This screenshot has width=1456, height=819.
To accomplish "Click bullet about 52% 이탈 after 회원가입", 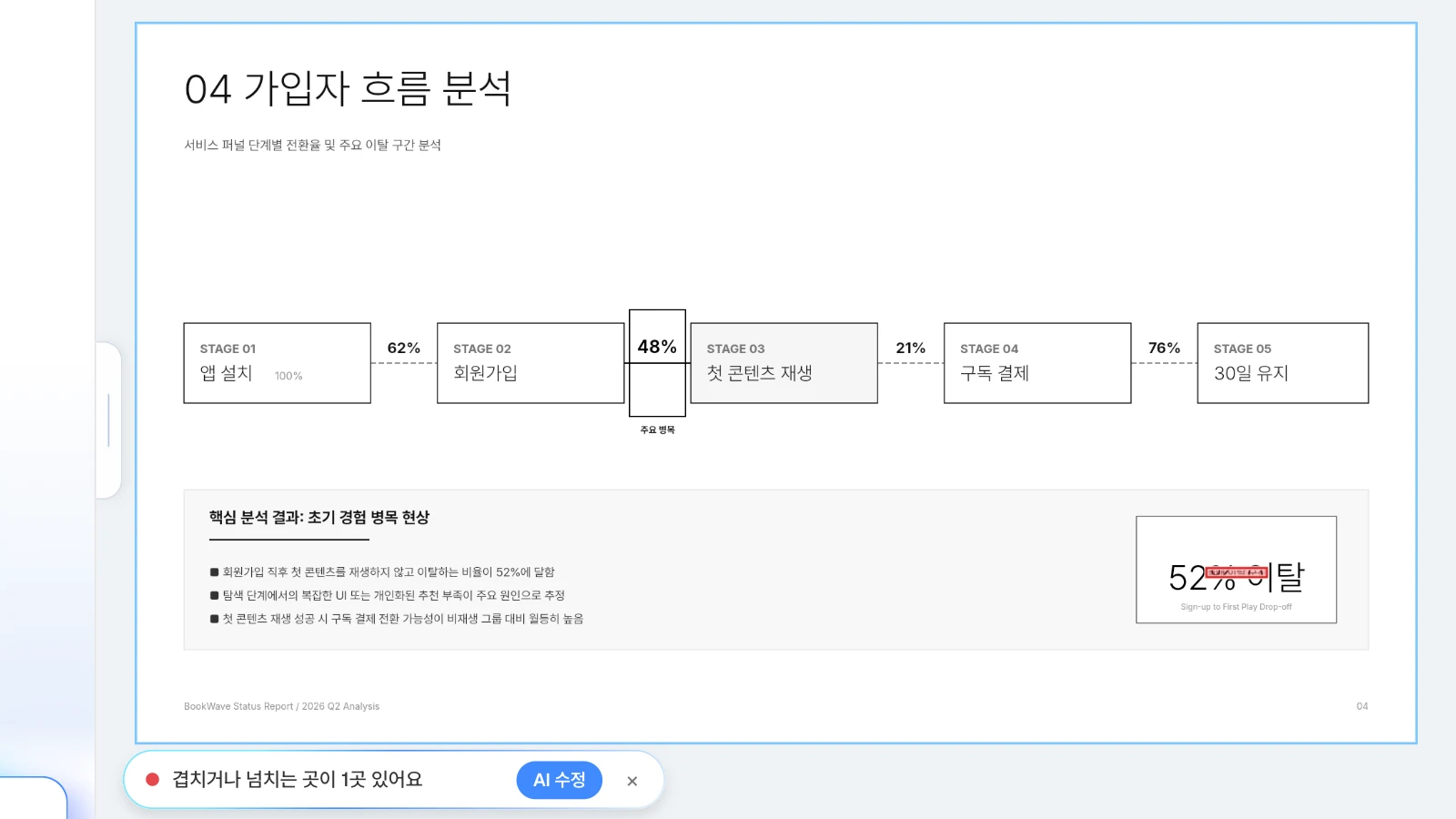I will tap(382, 571).
